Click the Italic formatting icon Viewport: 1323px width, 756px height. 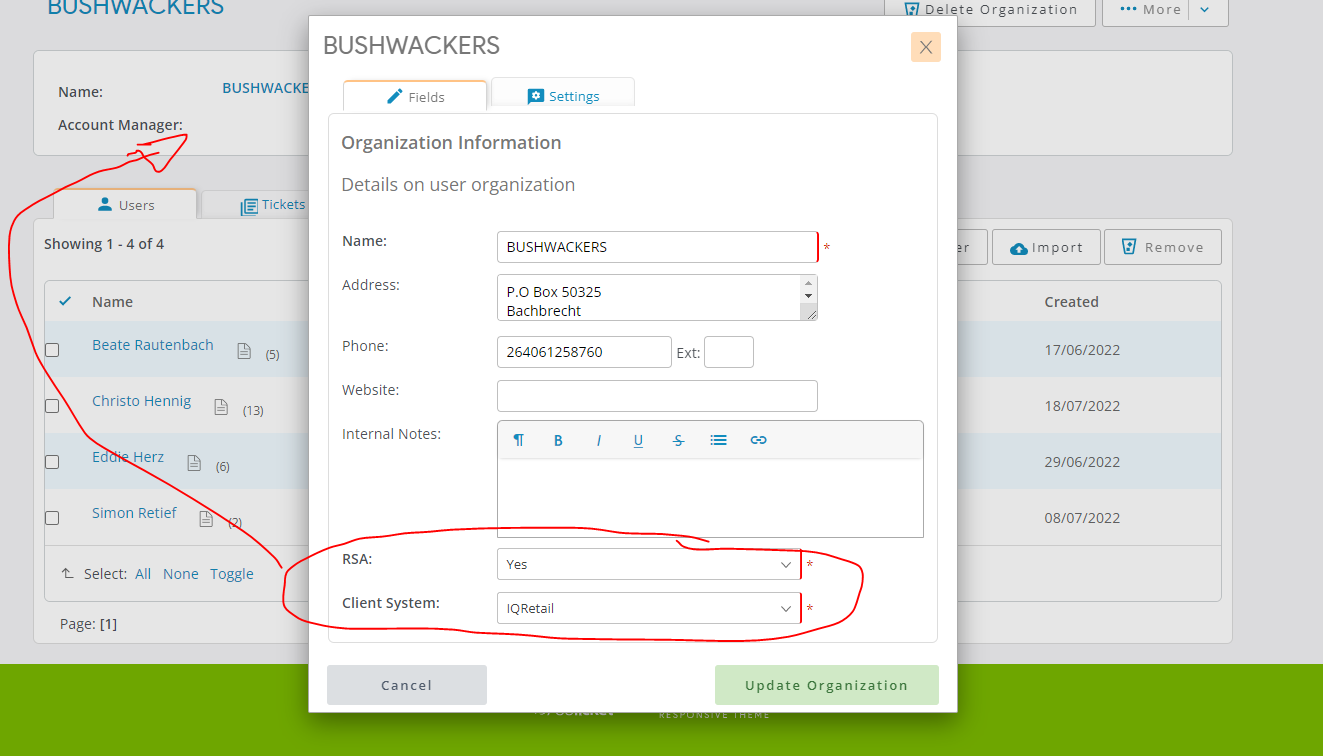coord(598,440)
